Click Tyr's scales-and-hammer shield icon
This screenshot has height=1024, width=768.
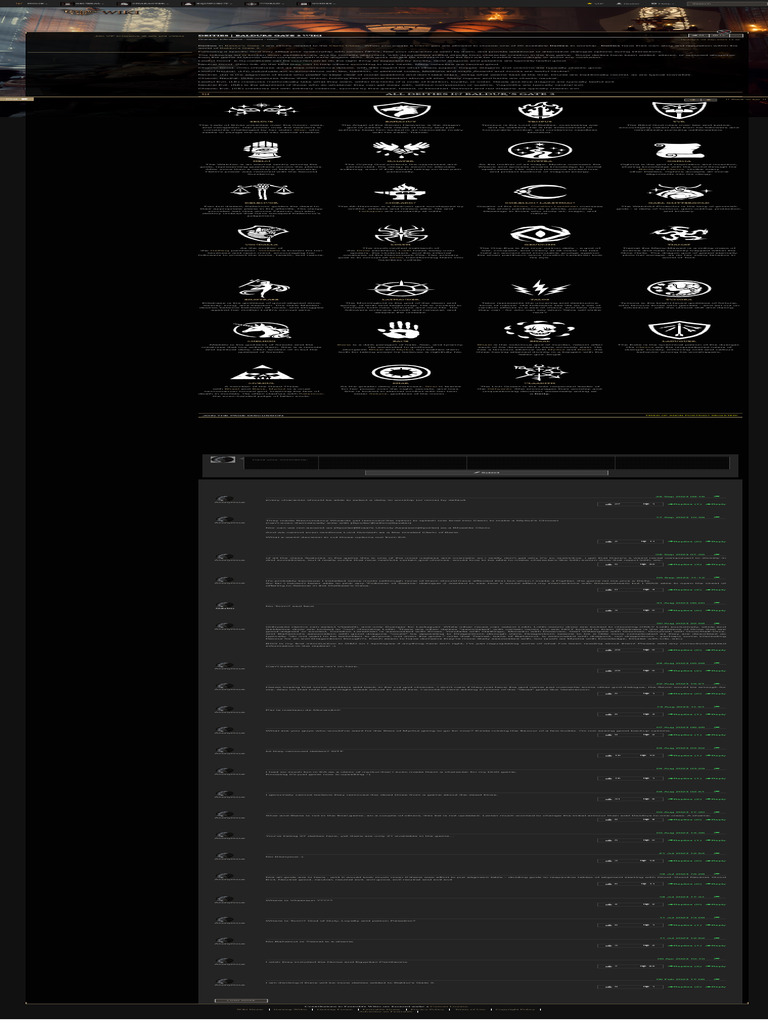pos(679,110)
